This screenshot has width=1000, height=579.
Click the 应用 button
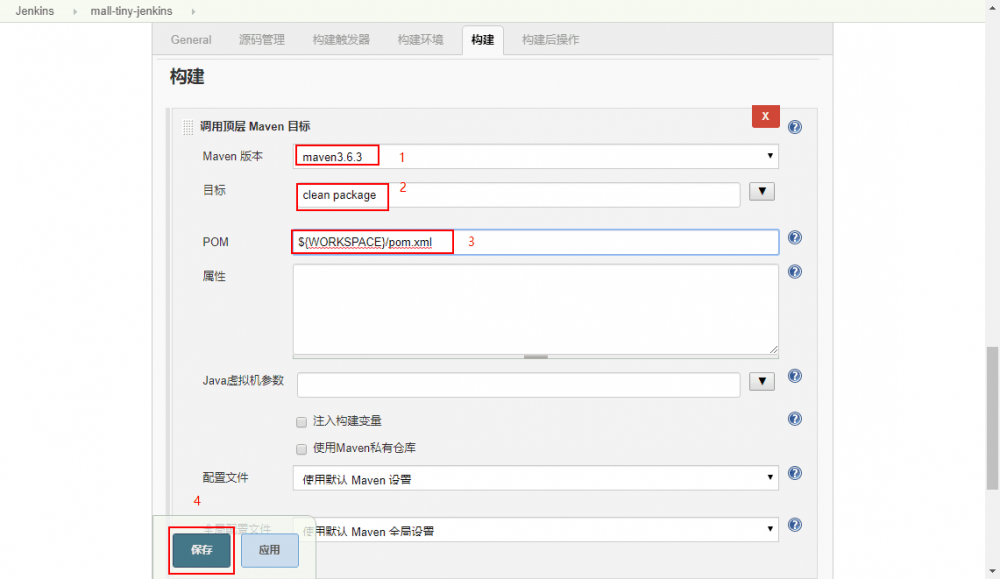[269, 550]
